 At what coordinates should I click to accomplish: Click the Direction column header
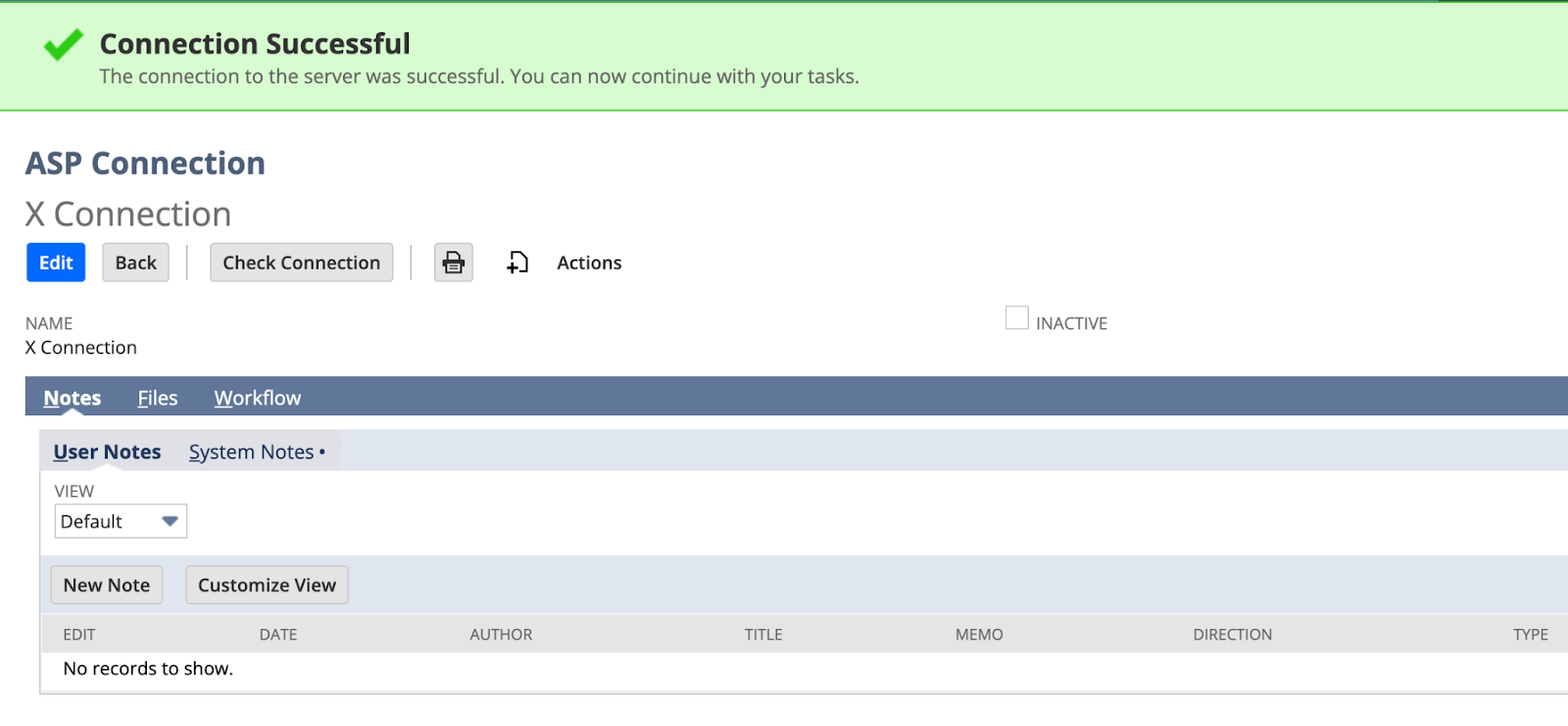pyautogui.click(x=1232, y=635)
